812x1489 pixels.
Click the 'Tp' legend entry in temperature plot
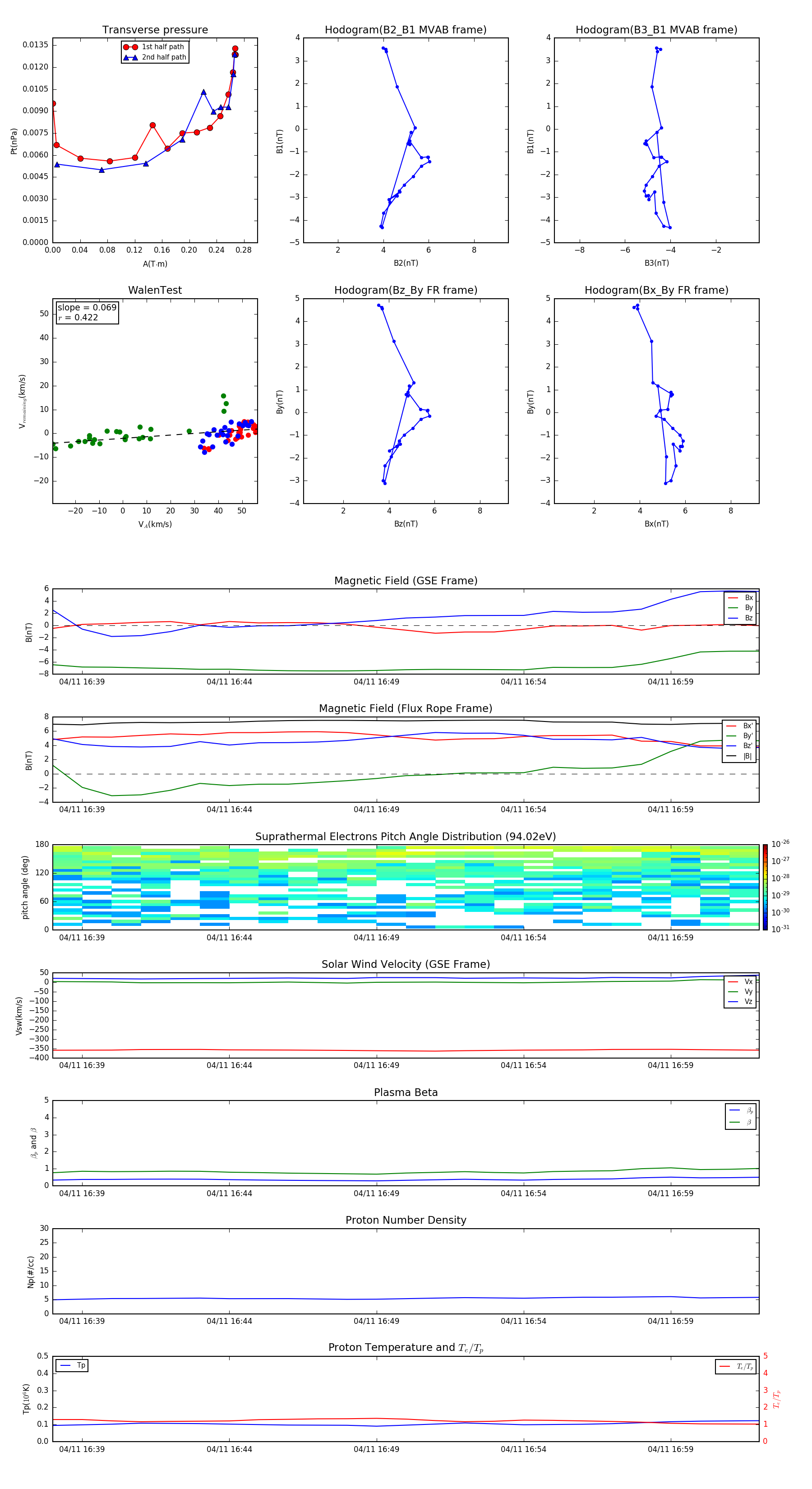pos(72,1366)
